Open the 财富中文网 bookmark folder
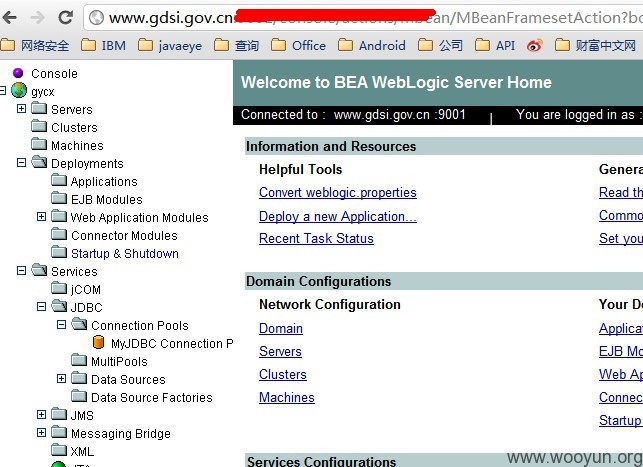The image size is (643, 467). pos(595,46)
